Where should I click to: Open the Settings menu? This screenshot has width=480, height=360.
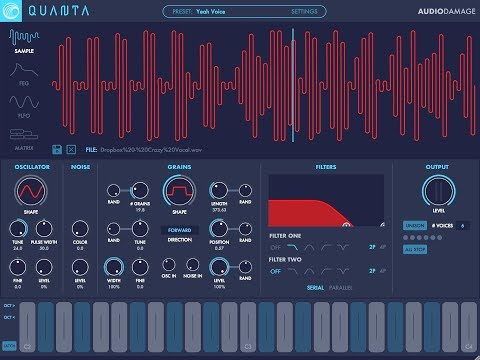(x=304, y=12)
